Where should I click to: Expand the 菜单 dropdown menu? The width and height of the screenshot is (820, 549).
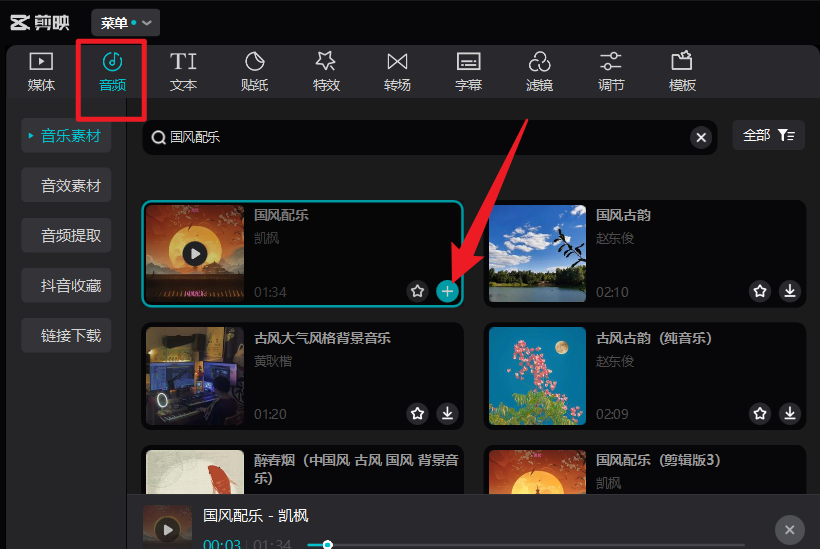(126, 22)
